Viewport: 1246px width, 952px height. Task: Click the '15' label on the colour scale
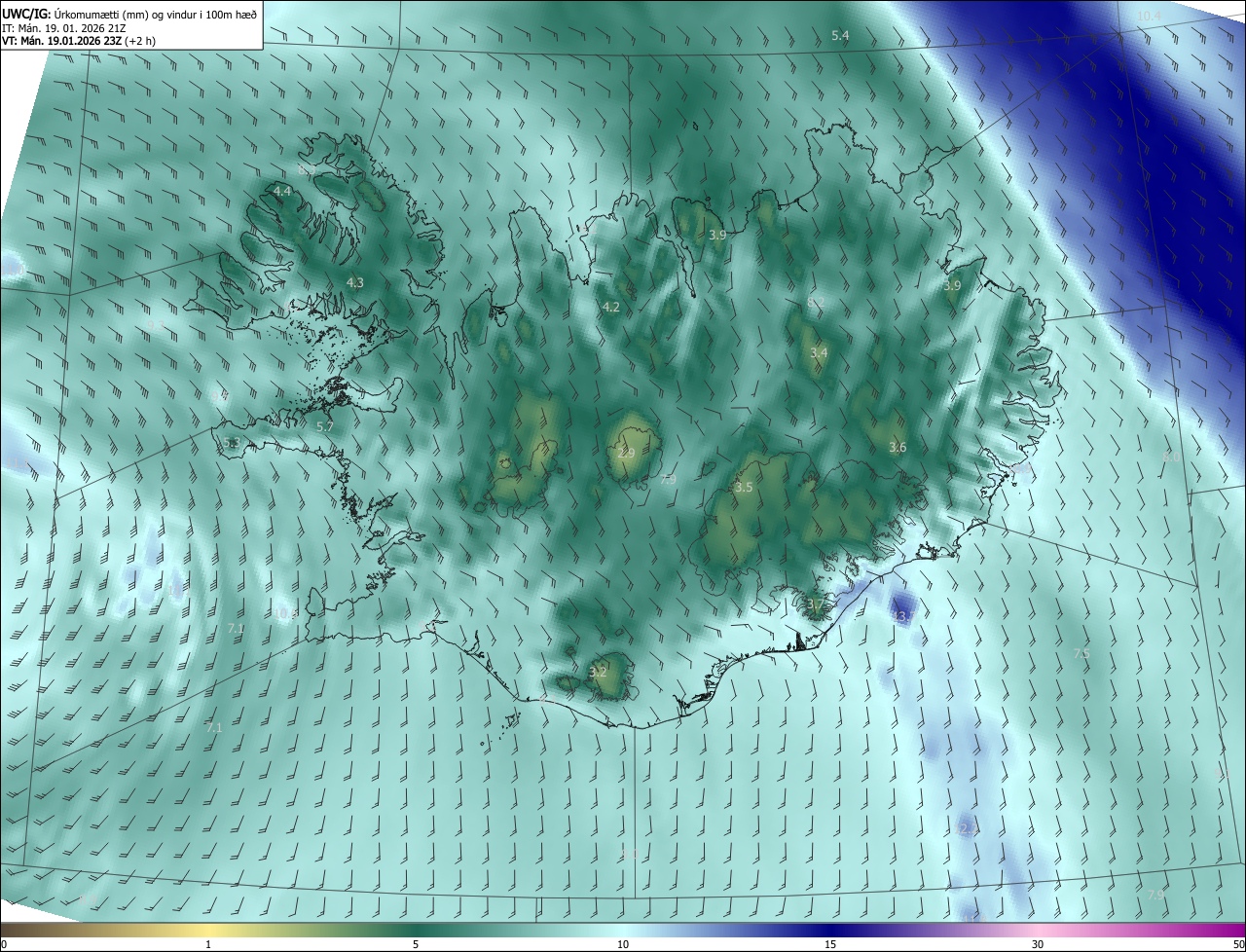pyautogui.click(x=830, y=944)
